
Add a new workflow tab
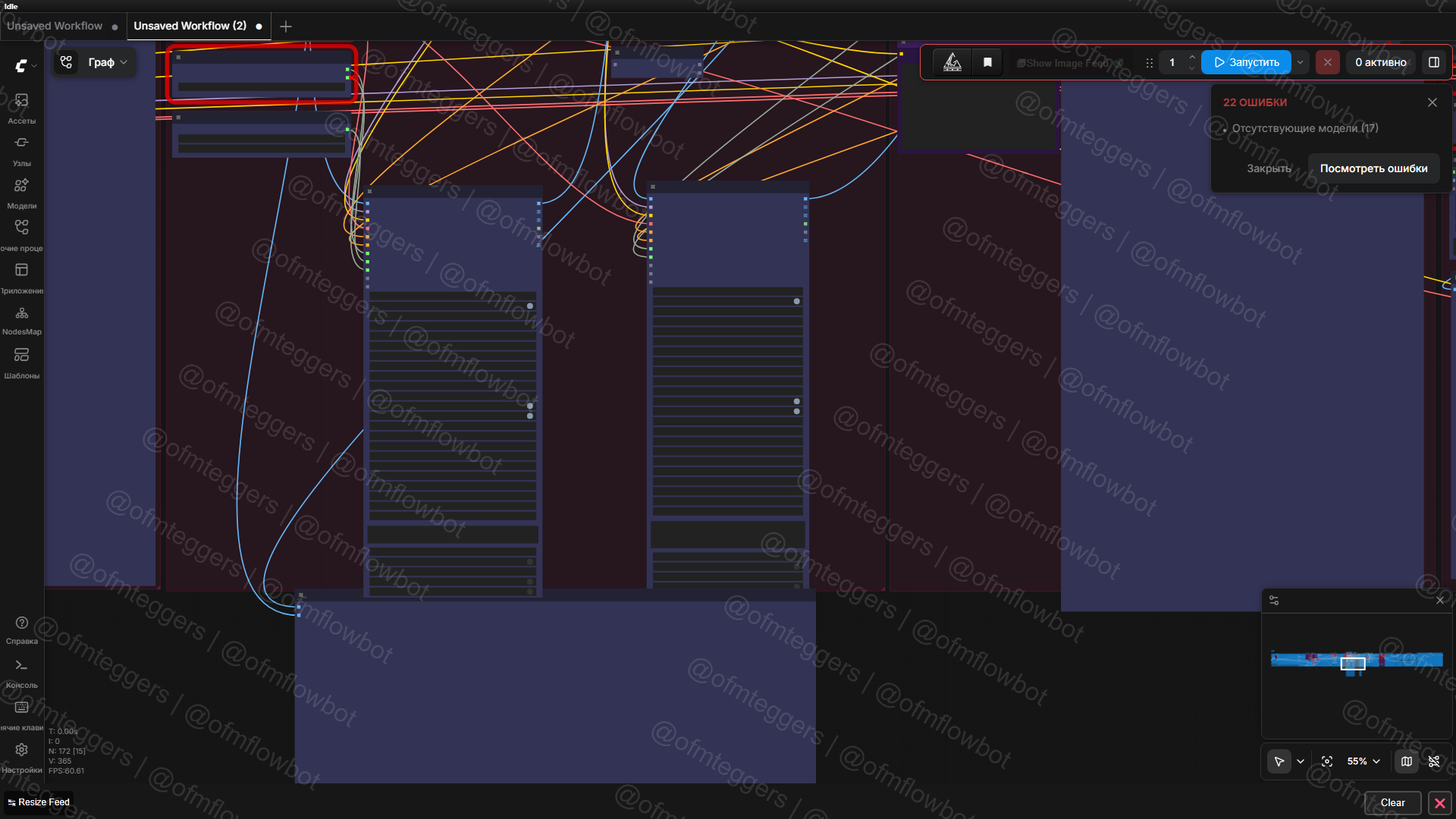tap(286, 27)
